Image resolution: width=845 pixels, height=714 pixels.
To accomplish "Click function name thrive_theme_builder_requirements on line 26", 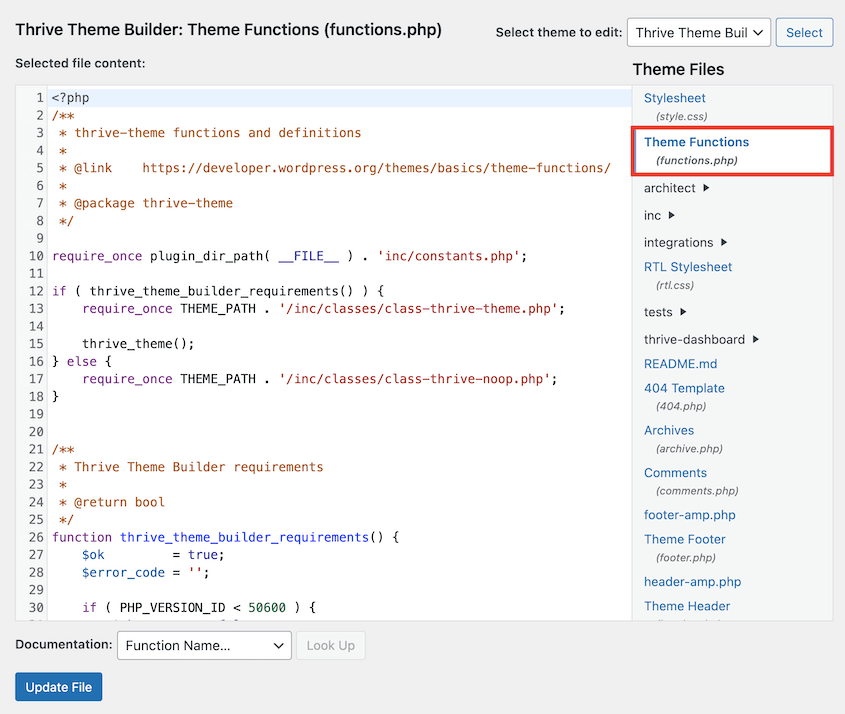I will [x=244, y=537].
